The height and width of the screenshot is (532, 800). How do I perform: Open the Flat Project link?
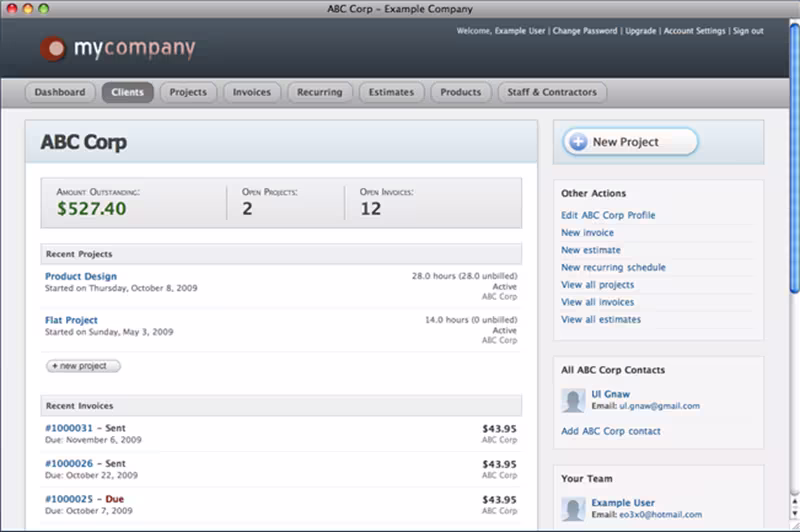(x=71, y=320)
